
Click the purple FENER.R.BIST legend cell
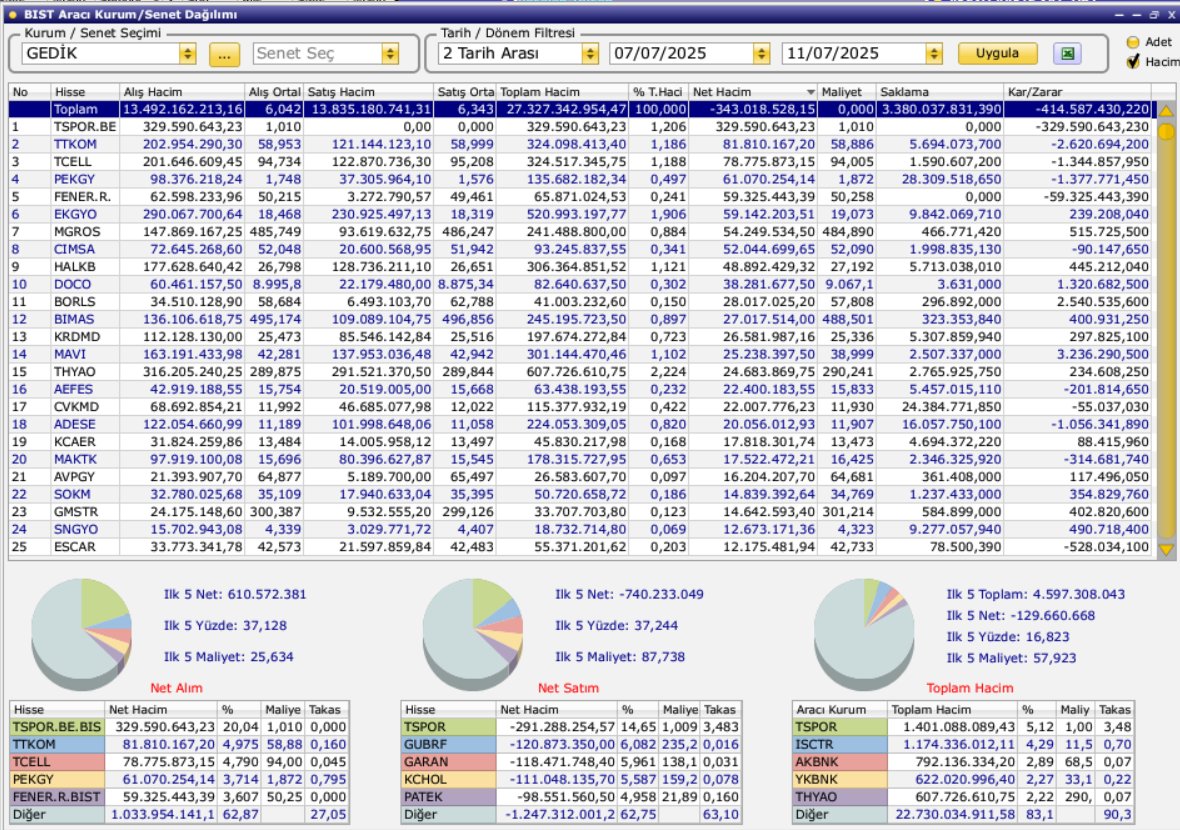point(57,797)
